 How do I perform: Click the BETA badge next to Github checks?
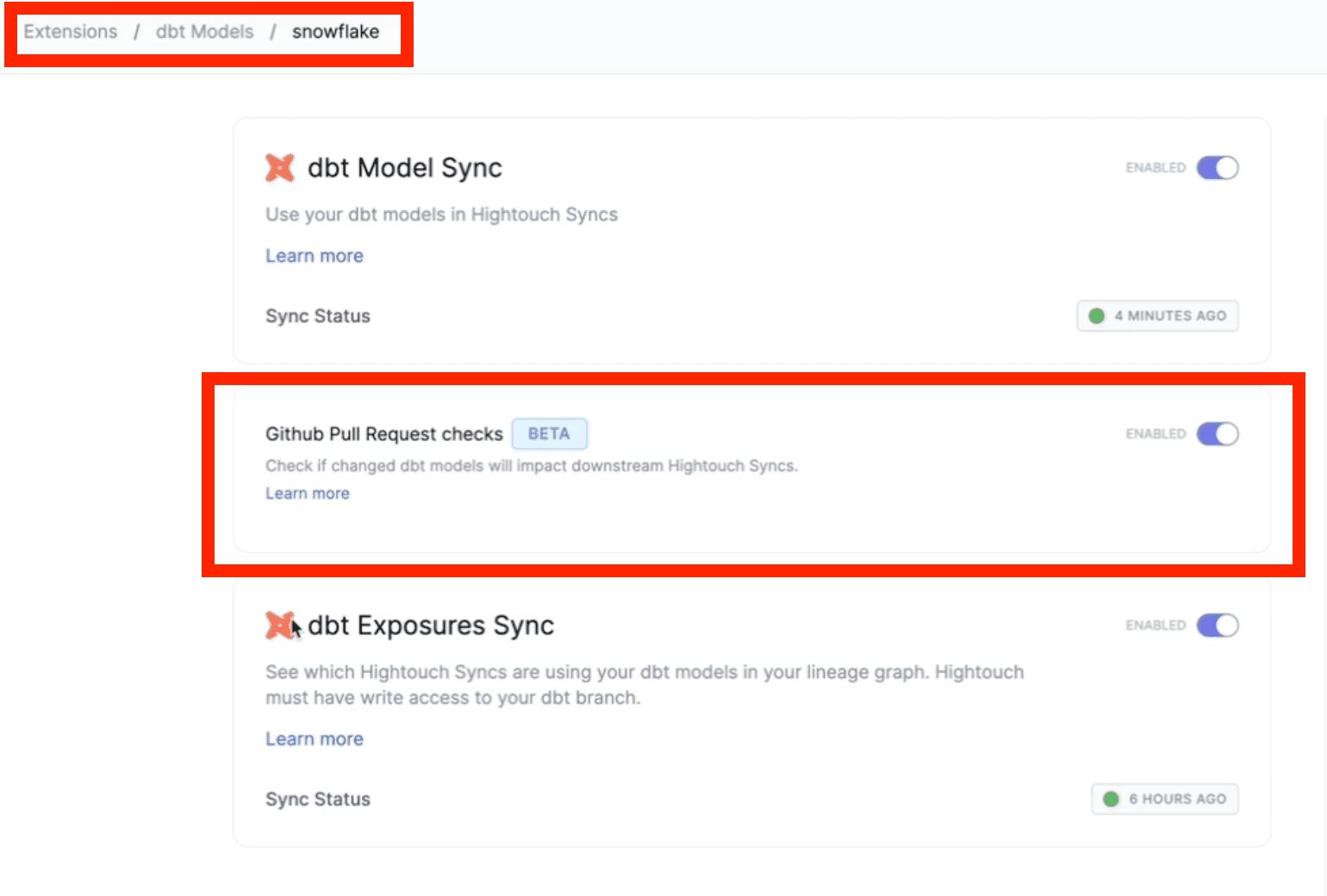(x=549, y=434)
